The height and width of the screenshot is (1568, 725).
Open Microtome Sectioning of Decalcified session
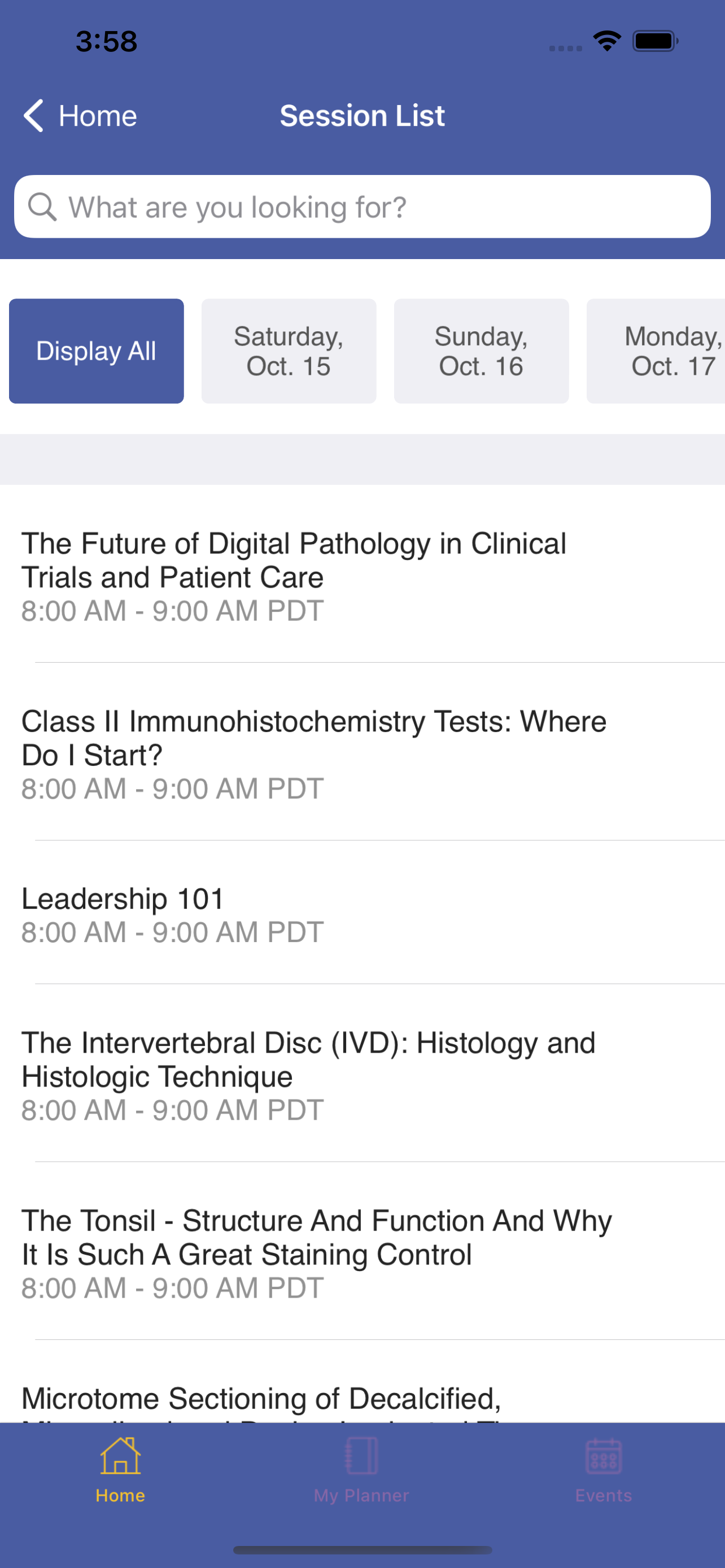pos(362,1382)
